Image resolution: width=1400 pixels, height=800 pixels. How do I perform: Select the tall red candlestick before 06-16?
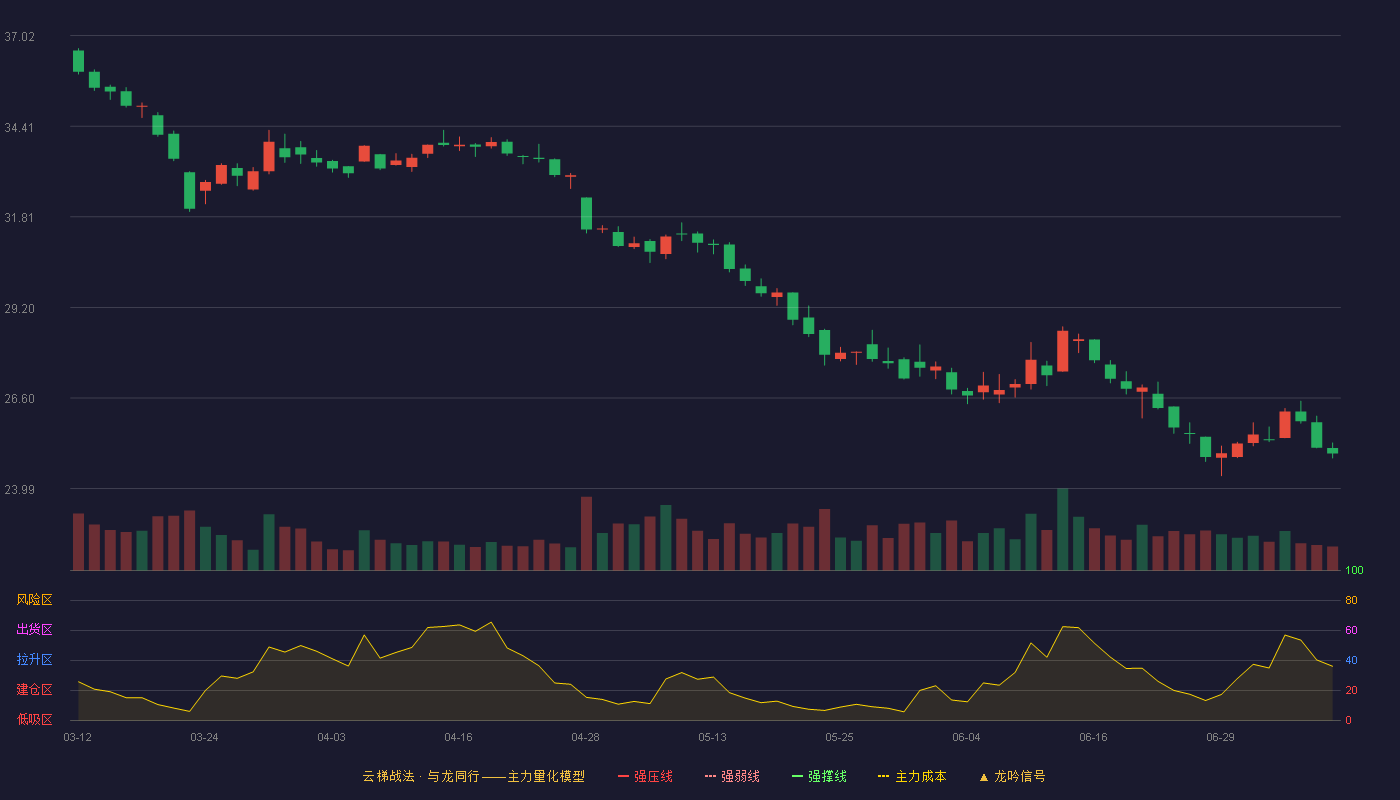tap(1062, 350)
